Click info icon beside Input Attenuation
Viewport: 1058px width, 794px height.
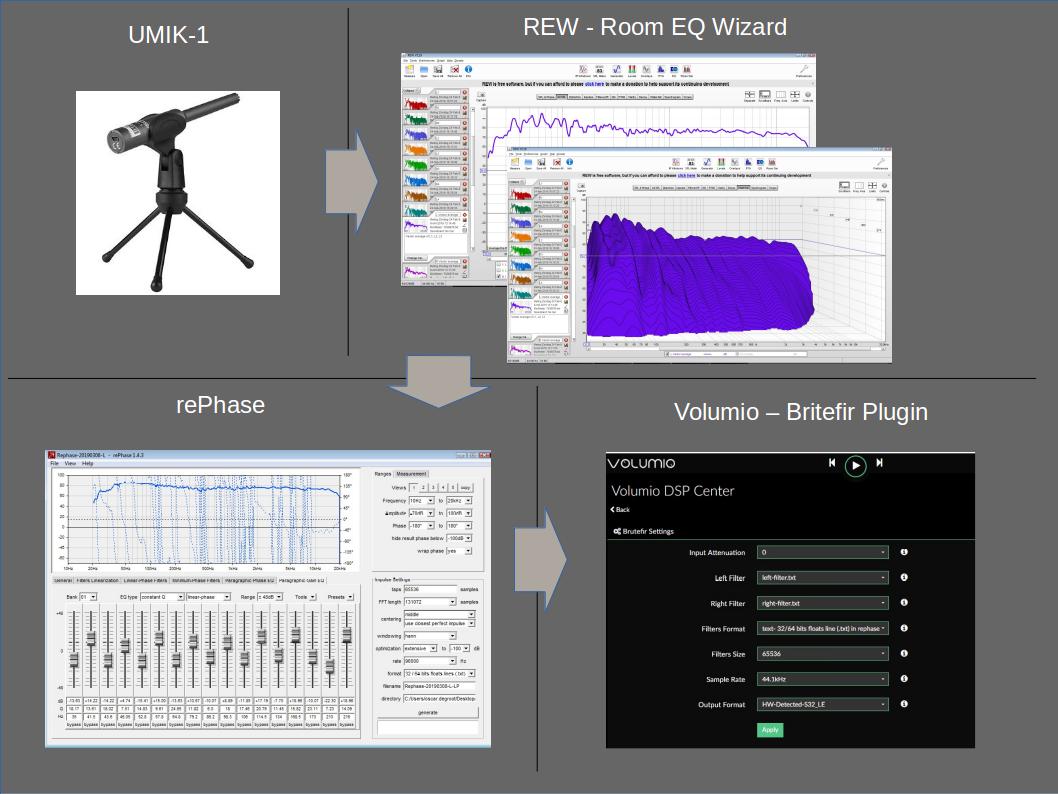click(x=904, y=552)
